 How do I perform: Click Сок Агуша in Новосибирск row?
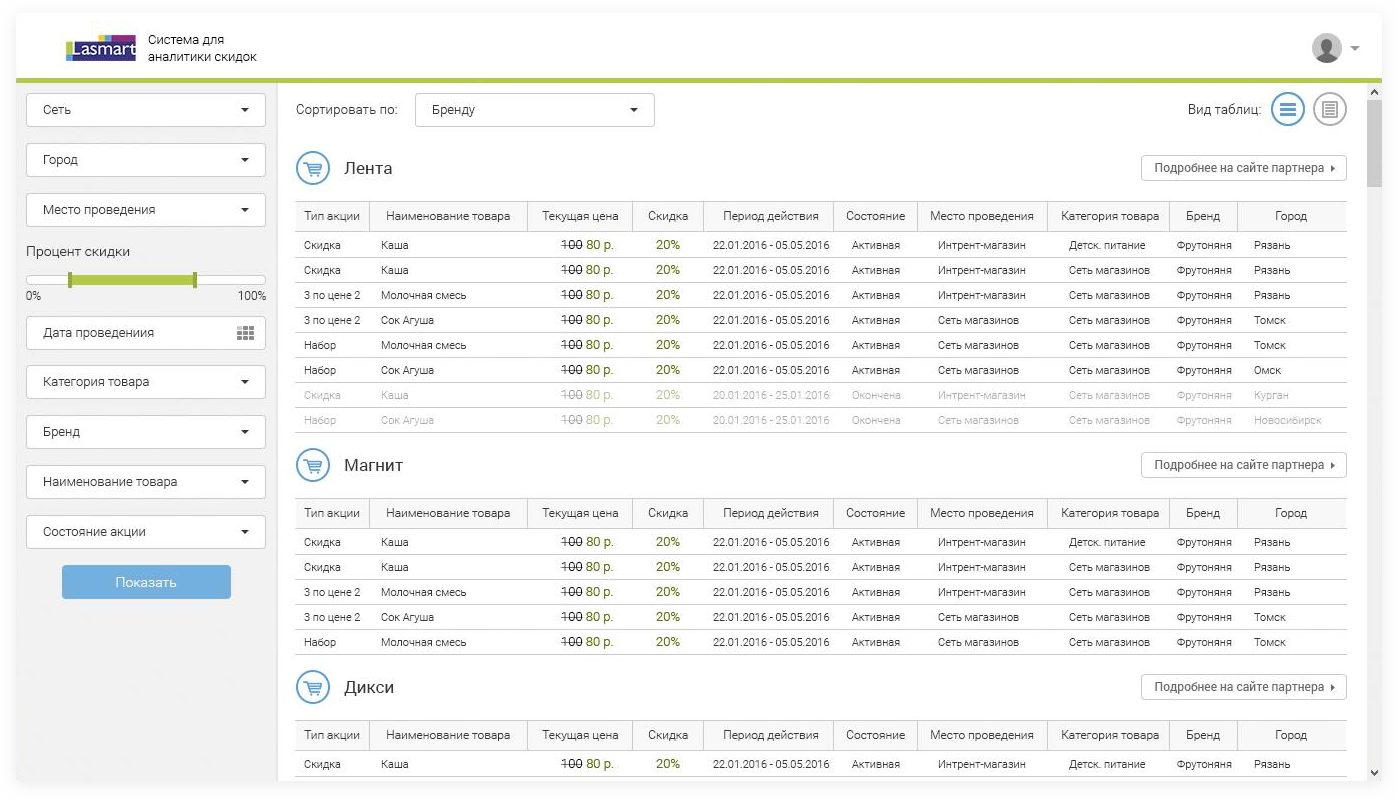click(x=407, y=420)
